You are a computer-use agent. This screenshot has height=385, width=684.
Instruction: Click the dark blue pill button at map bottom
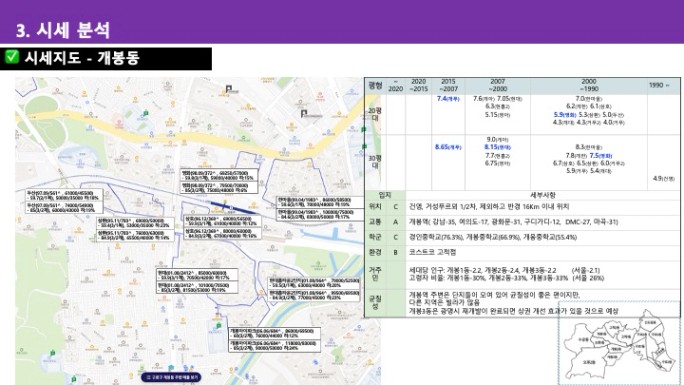pos(171,377)
